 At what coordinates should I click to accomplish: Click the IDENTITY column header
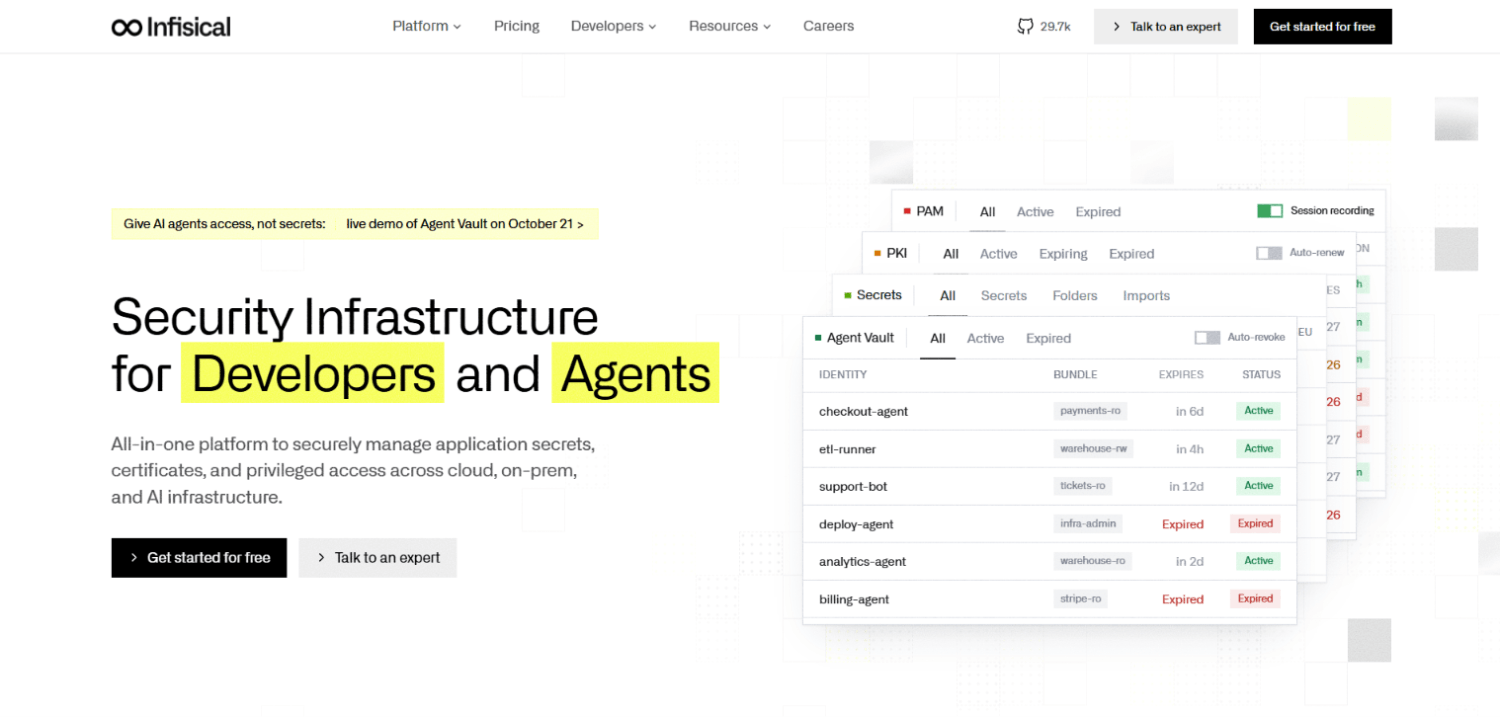pos(843,375)
